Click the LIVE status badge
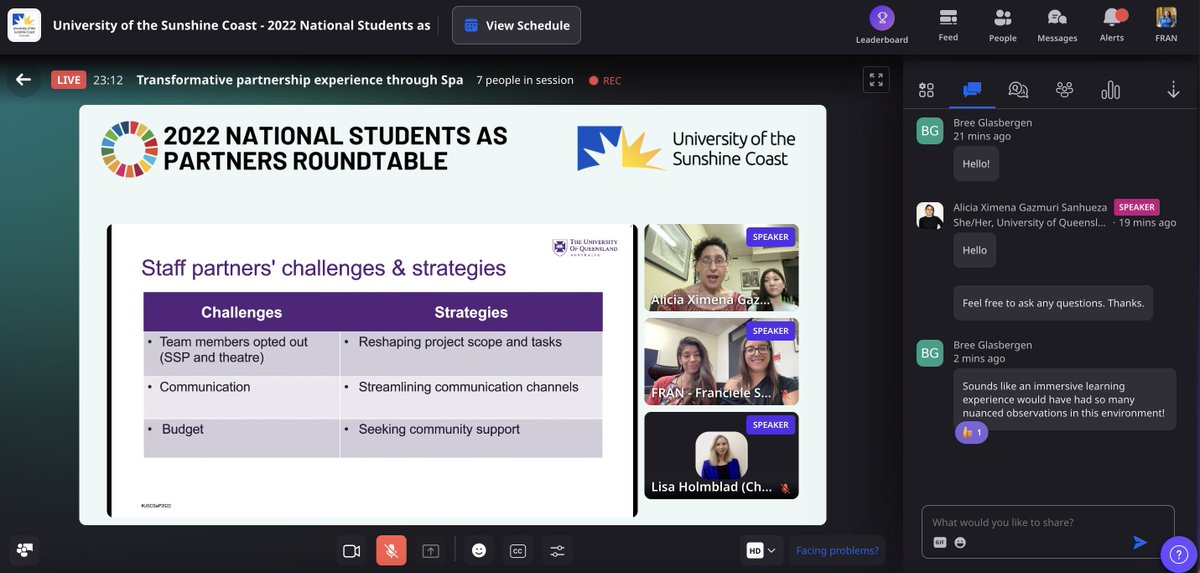Screen dimensions: 1200x573 [x=68, y=80]
